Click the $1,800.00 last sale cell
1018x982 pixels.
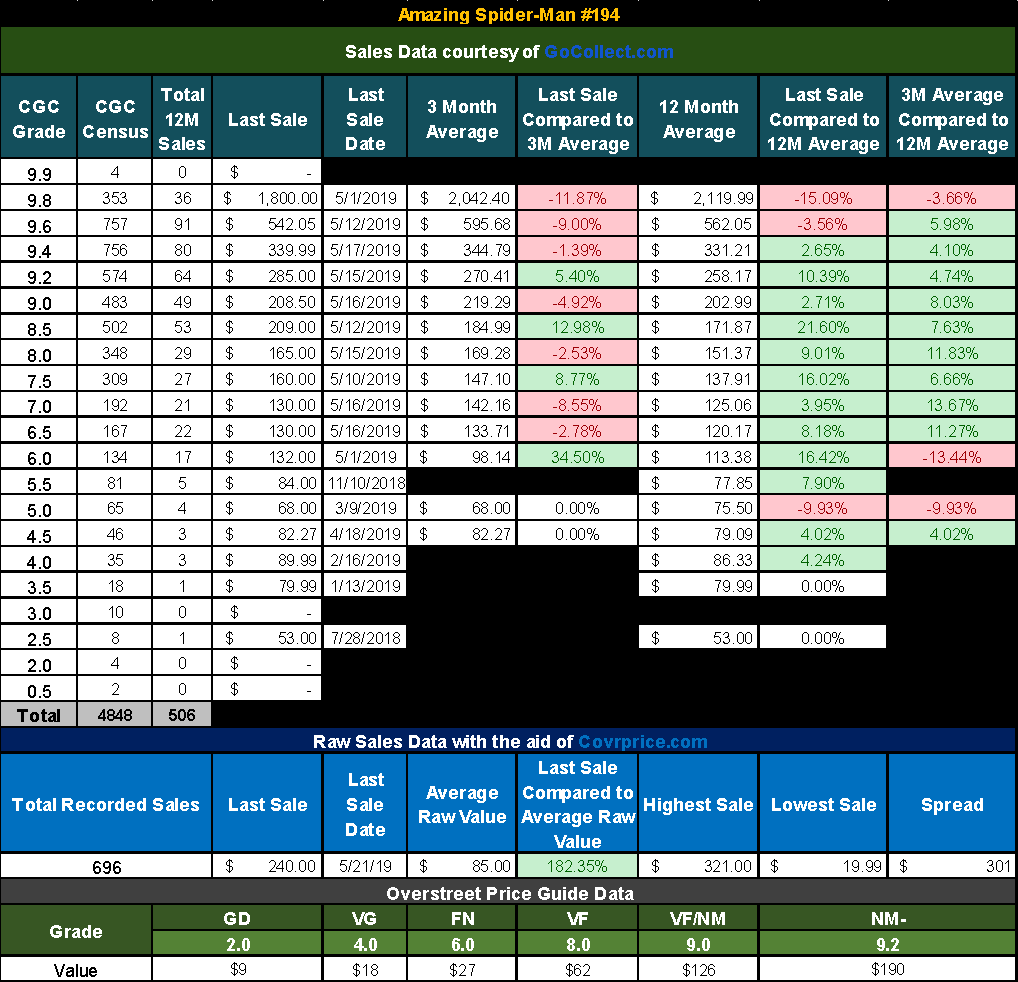[x=267, y=198]
